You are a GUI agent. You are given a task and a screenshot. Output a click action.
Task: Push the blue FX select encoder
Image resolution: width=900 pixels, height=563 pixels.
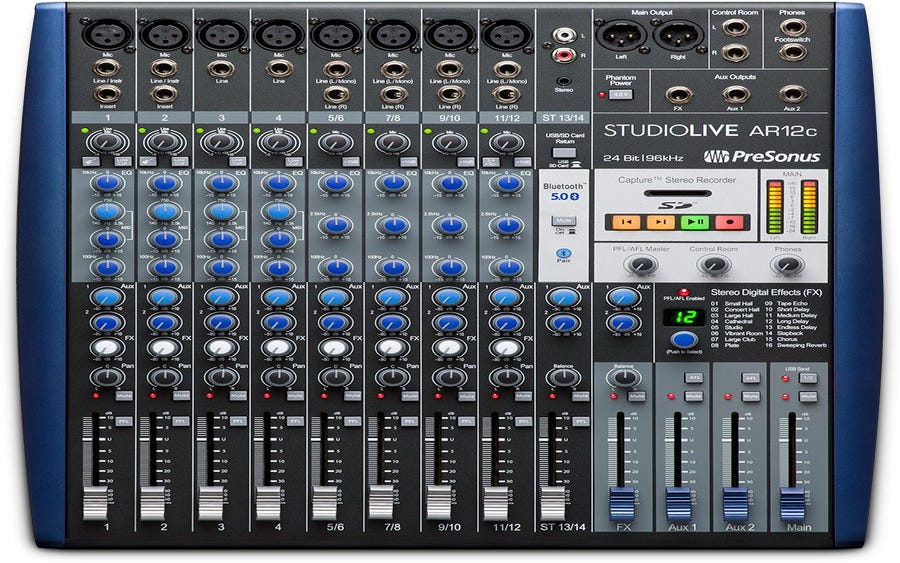pyautogui.click(x=684, y=339)
